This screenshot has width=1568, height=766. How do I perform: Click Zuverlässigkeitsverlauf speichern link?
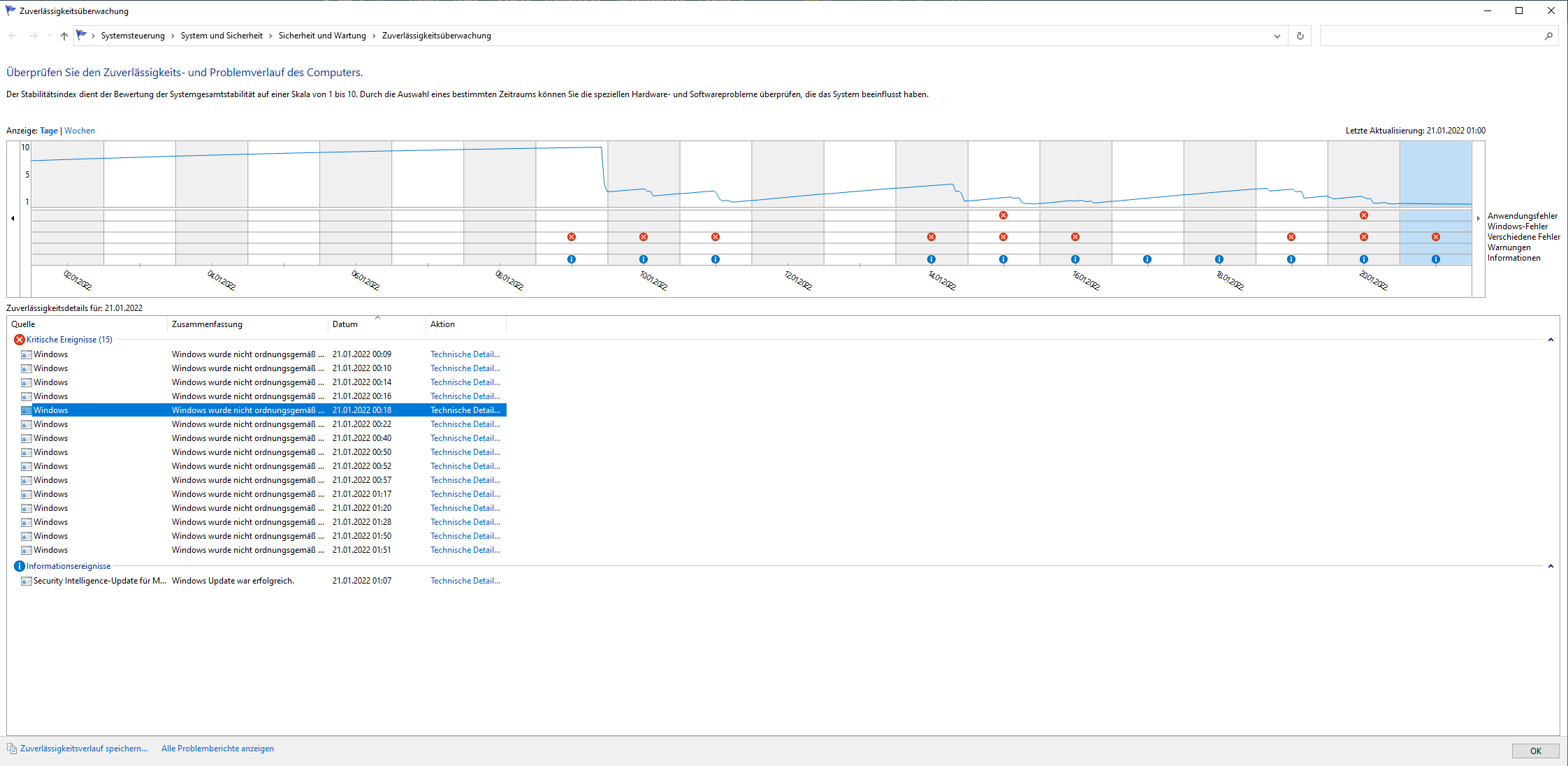coord(83,749)
